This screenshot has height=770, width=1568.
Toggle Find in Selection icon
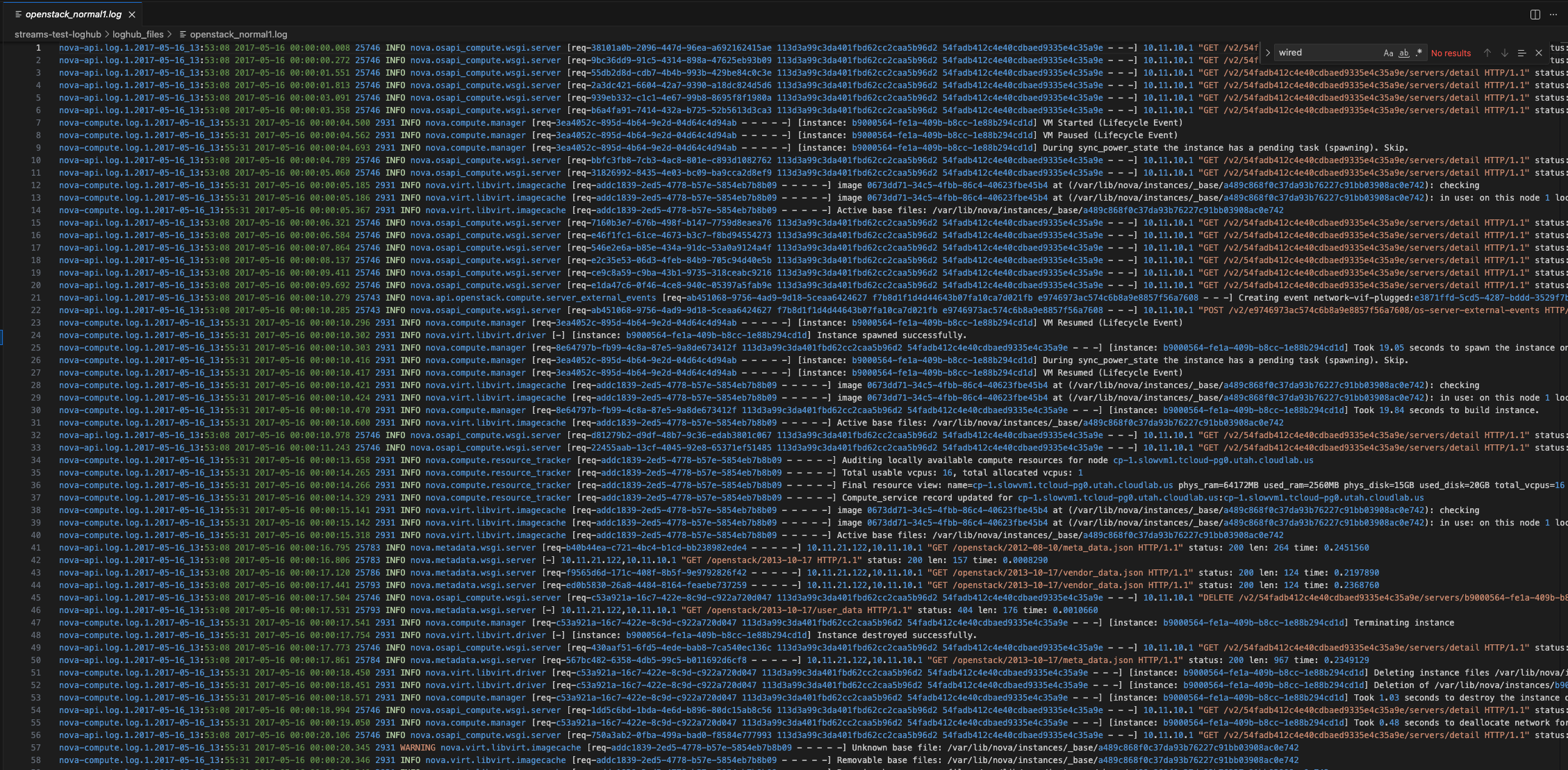tap(1521, 53)
